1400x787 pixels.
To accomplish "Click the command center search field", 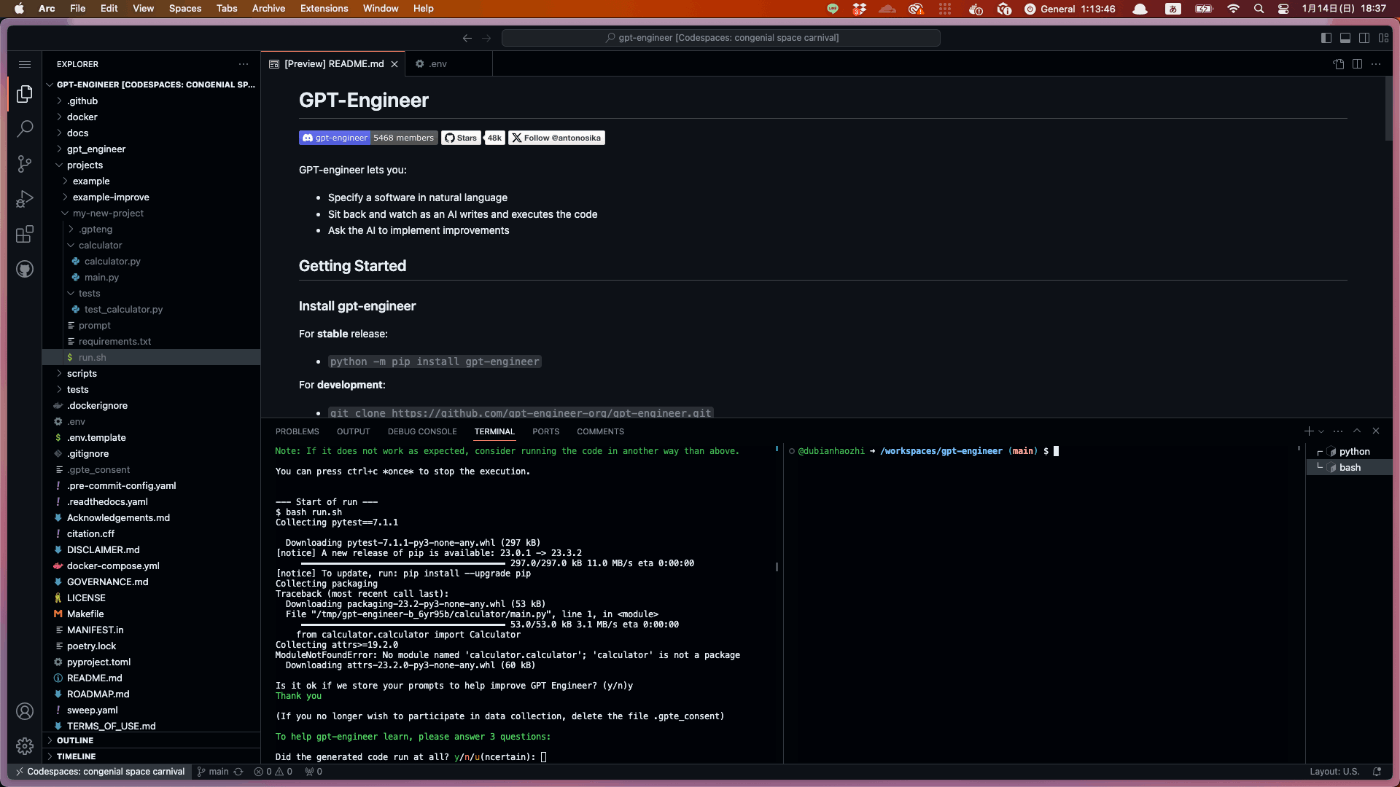I will (721, 38).
